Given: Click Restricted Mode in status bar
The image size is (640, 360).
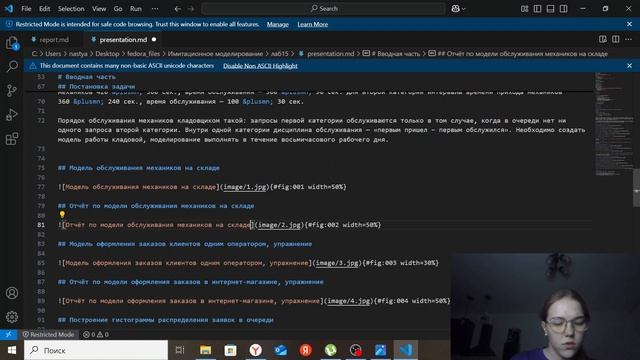Looking at the screenshot, I should click(x=49, y=334).
